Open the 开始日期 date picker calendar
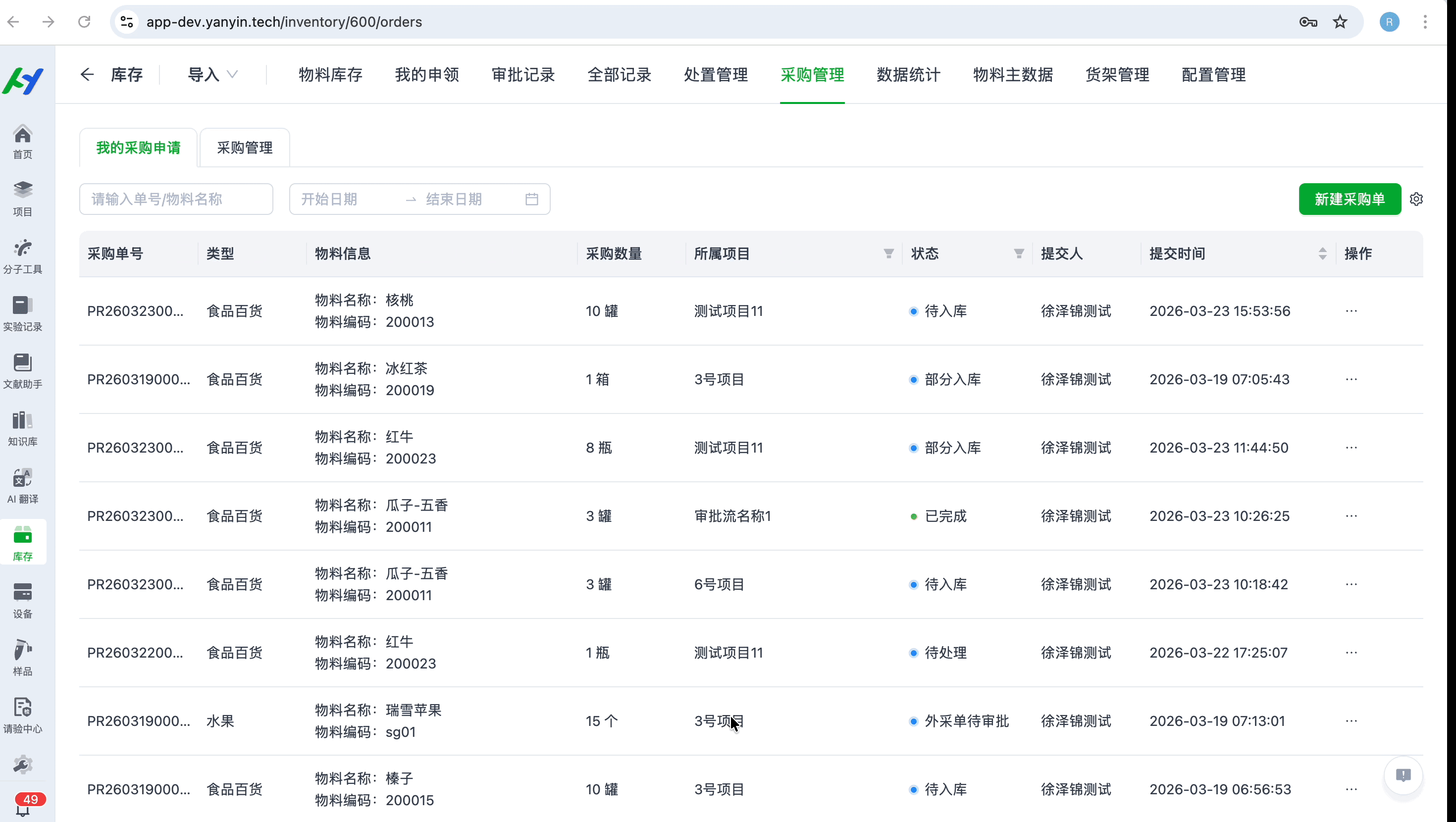 339,199
